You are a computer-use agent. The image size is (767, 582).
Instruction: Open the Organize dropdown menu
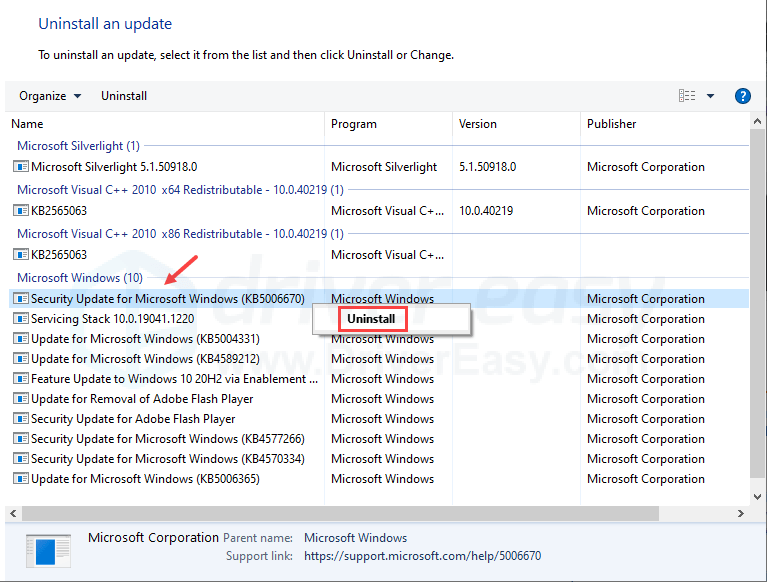tap(50, 96)
